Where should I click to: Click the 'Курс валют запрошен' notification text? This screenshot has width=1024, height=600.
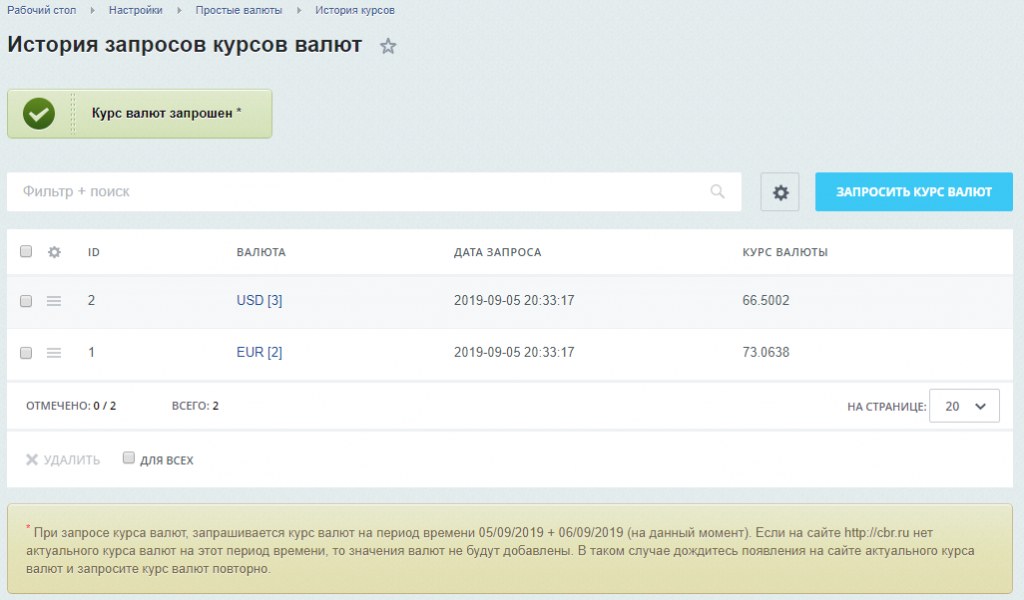click(167, 113)
